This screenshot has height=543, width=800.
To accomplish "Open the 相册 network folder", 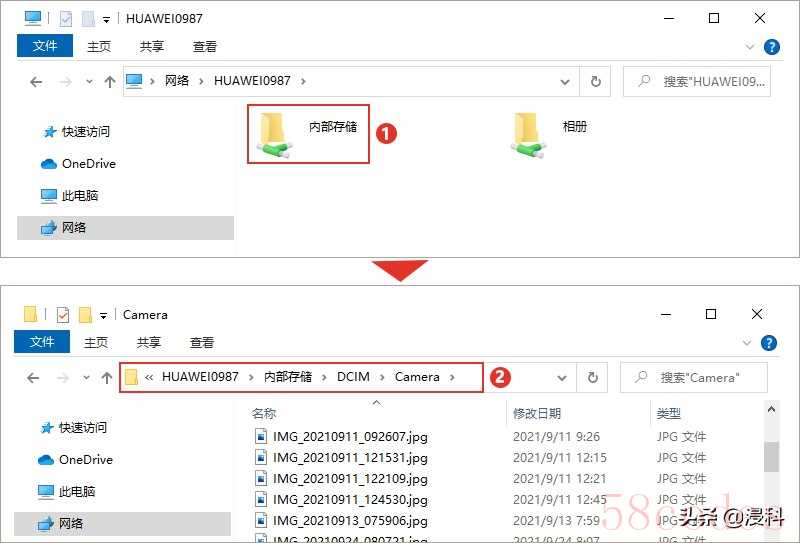I will click(549, 134).
